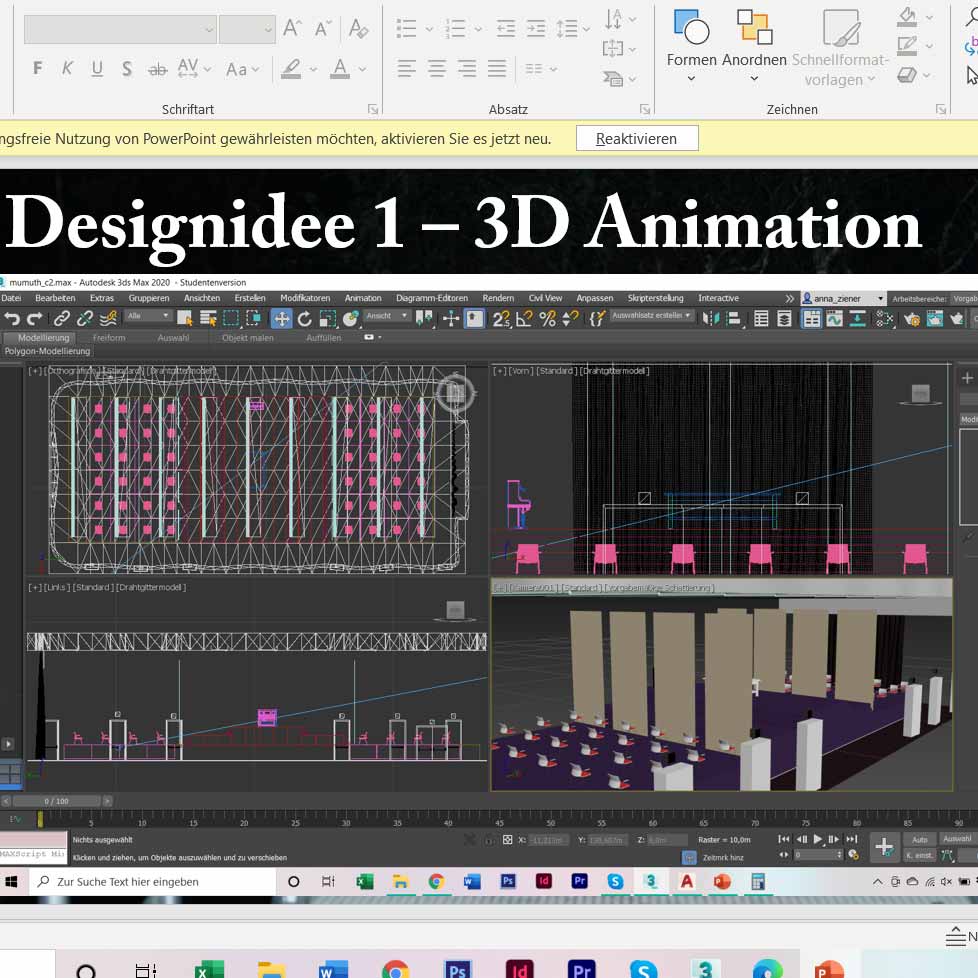The height and width of the screenshot is (978, 978).
Task: Open the Skripterstellung menu
Action: pos(656,298)
